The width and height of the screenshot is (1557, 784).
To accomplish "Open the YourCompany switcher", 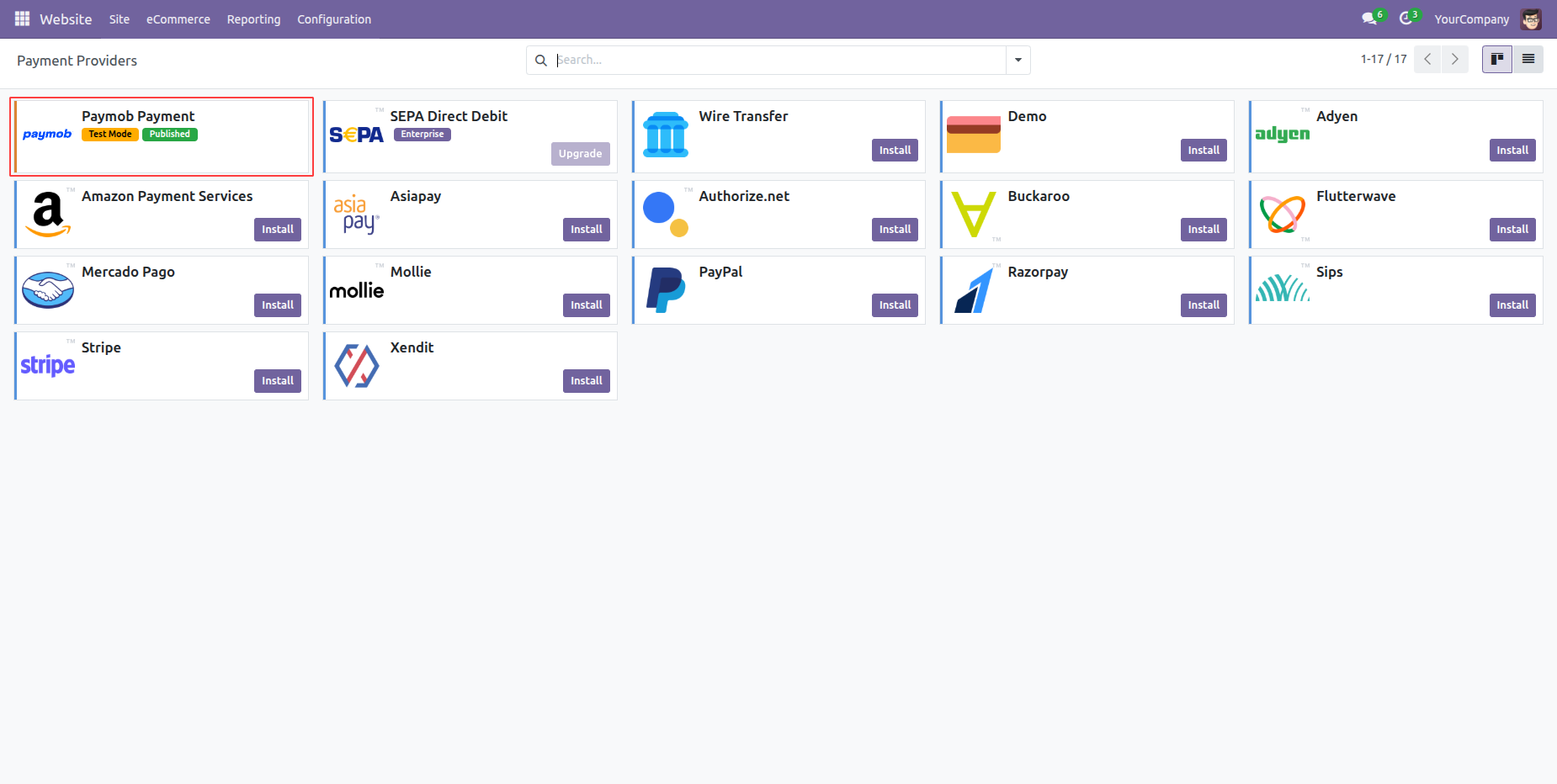I will [x=1472, y=19].
